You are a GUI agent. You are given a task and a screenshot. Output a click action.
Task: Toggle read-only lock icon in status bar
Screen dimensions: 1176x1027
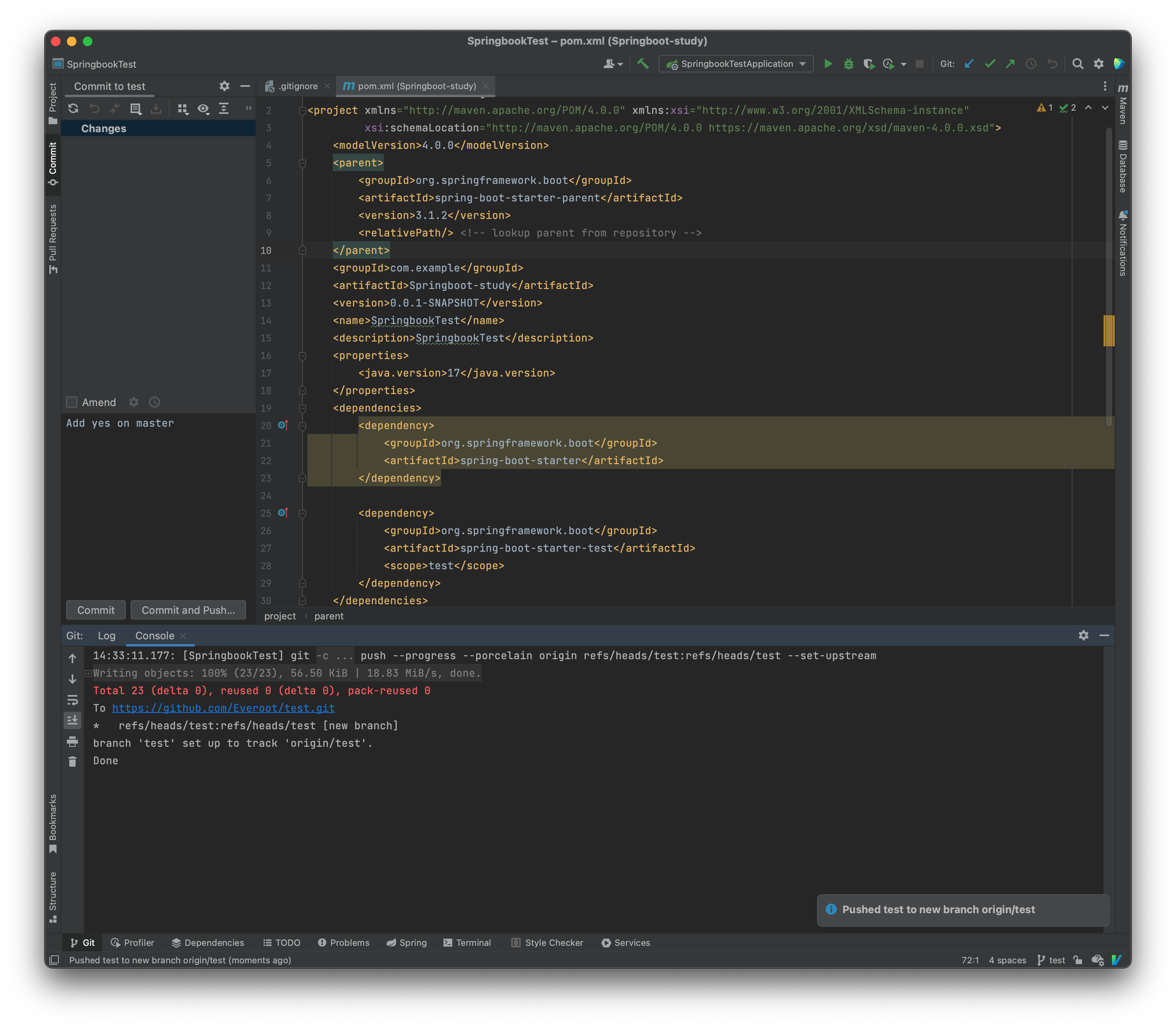point(1077,960)
